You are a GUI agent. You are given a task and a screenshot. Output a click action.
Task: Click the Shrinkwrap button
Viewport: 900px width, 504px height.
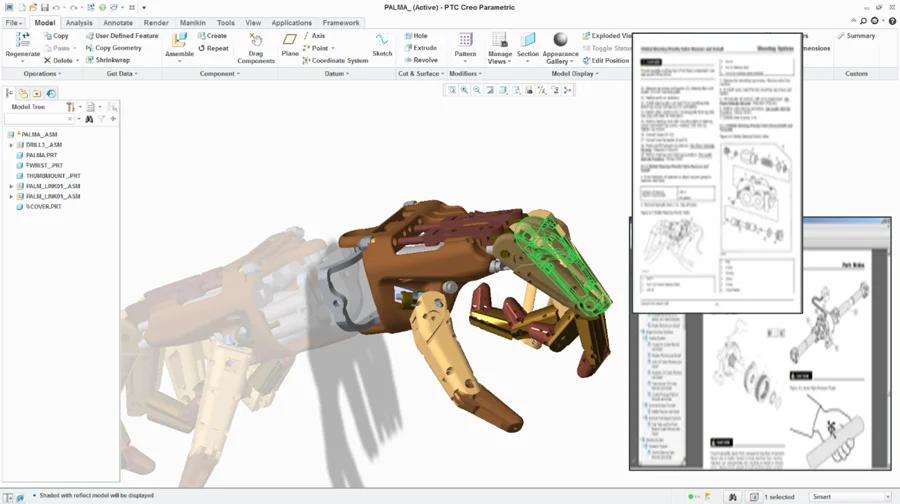tap(108, 60)
